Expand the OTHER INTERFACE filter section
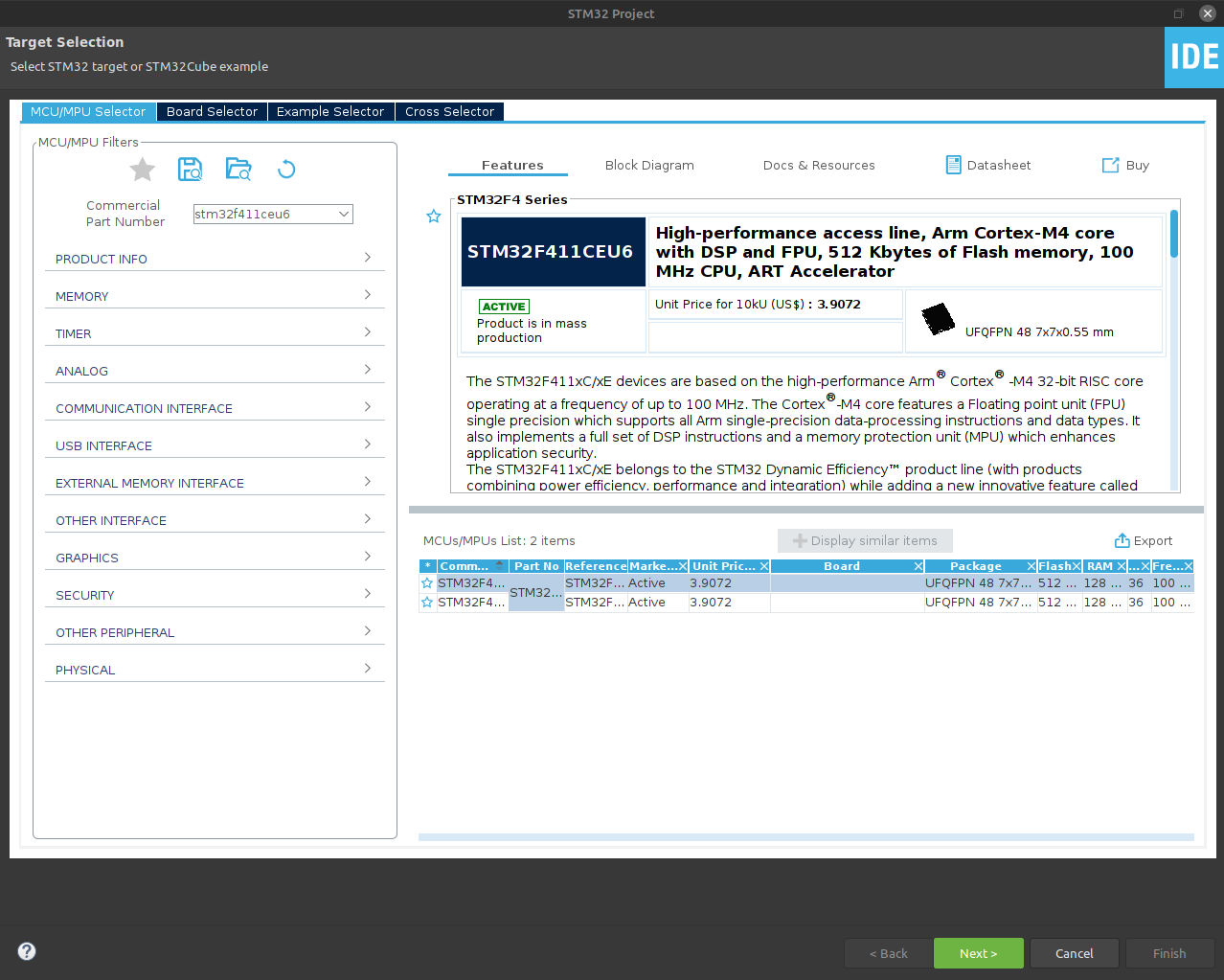 (x=215, y=520)
